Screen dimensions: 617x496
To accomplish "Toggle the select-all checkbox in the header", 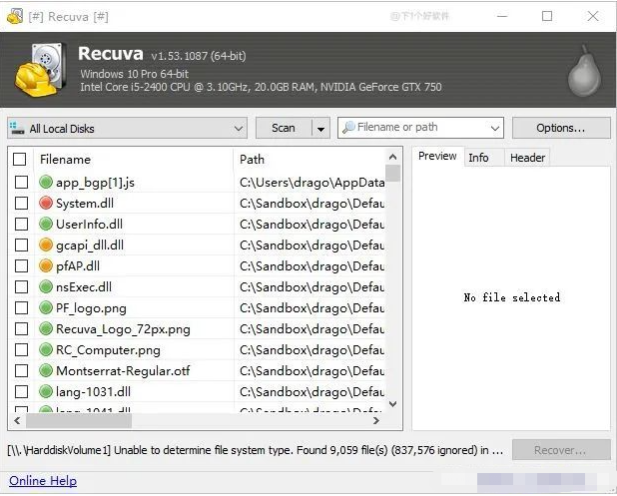I will point(20,159).
